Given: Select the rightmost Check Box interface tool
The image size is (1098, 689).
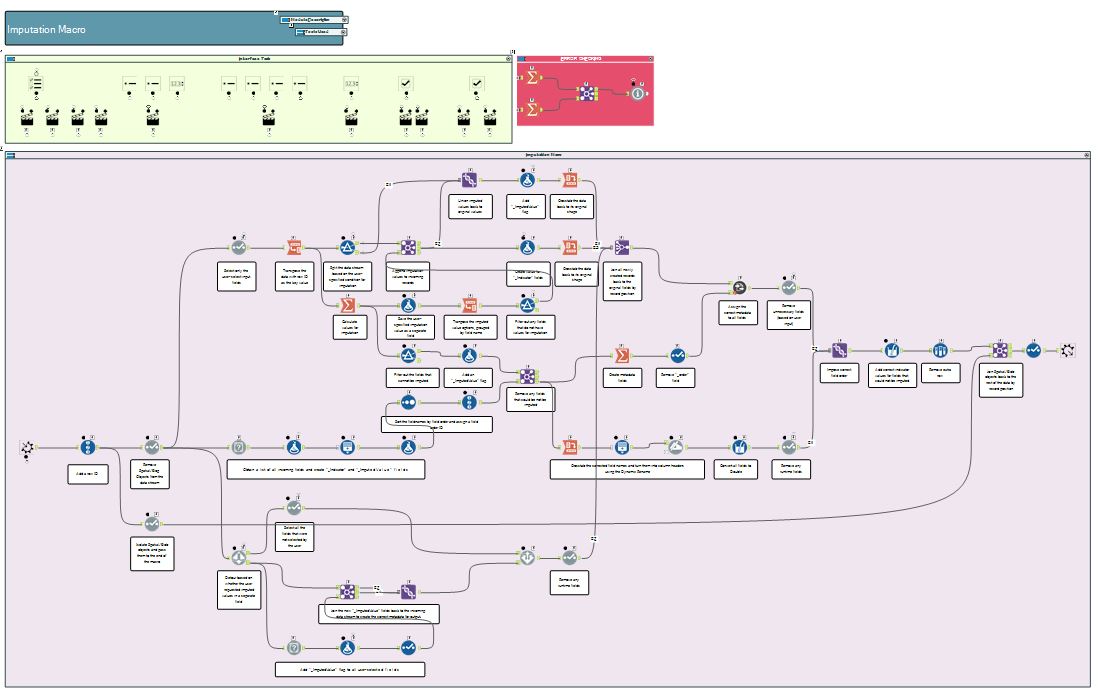Looking at the screenshot, I should pyautogui.click(x=477, y=83).
